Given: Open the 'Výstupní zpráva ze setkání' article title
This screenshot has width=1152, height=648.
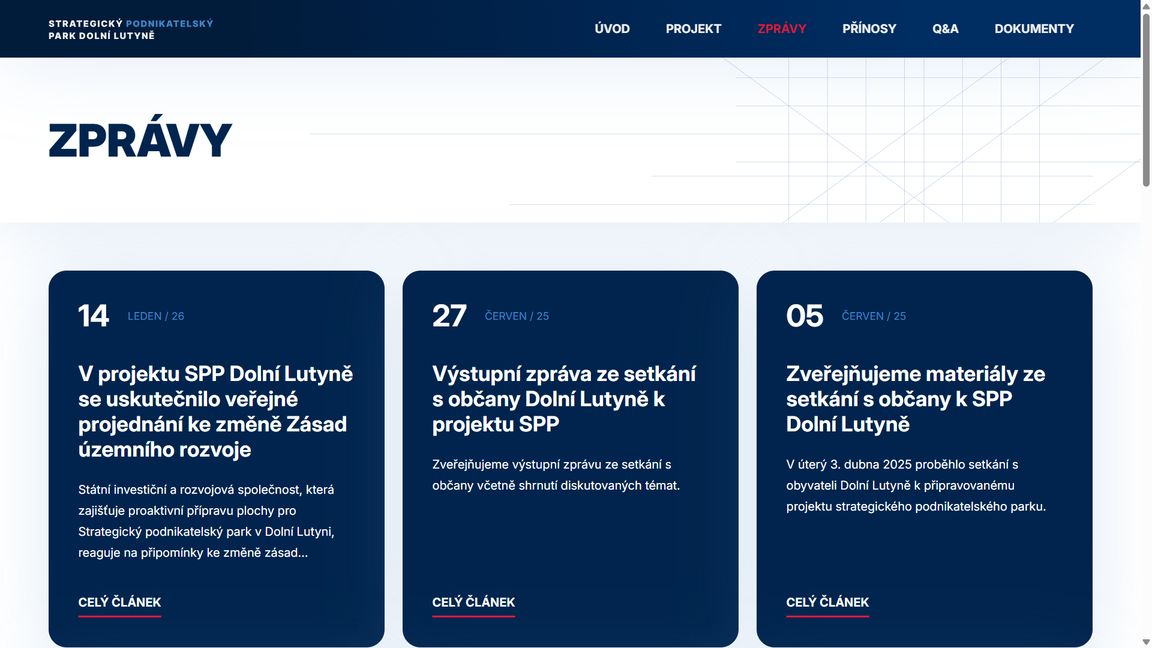Looking at the screenshot, I should coord(564,399).
